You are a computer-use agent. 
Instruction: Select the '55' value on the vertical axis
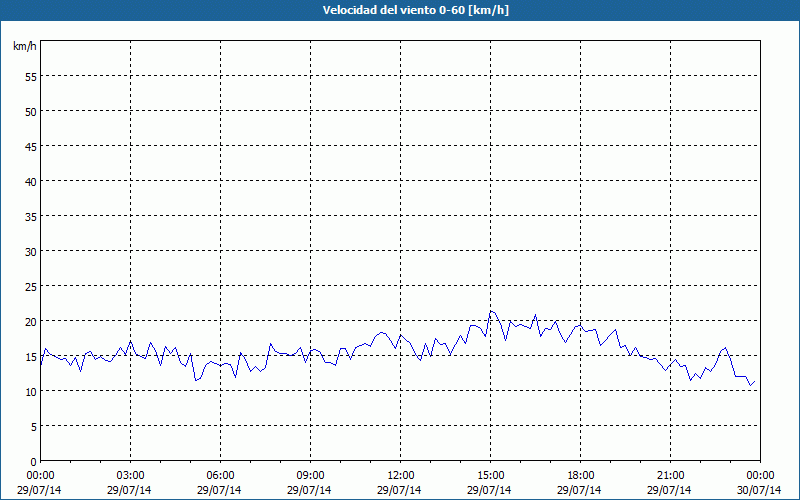pos(31,77)
